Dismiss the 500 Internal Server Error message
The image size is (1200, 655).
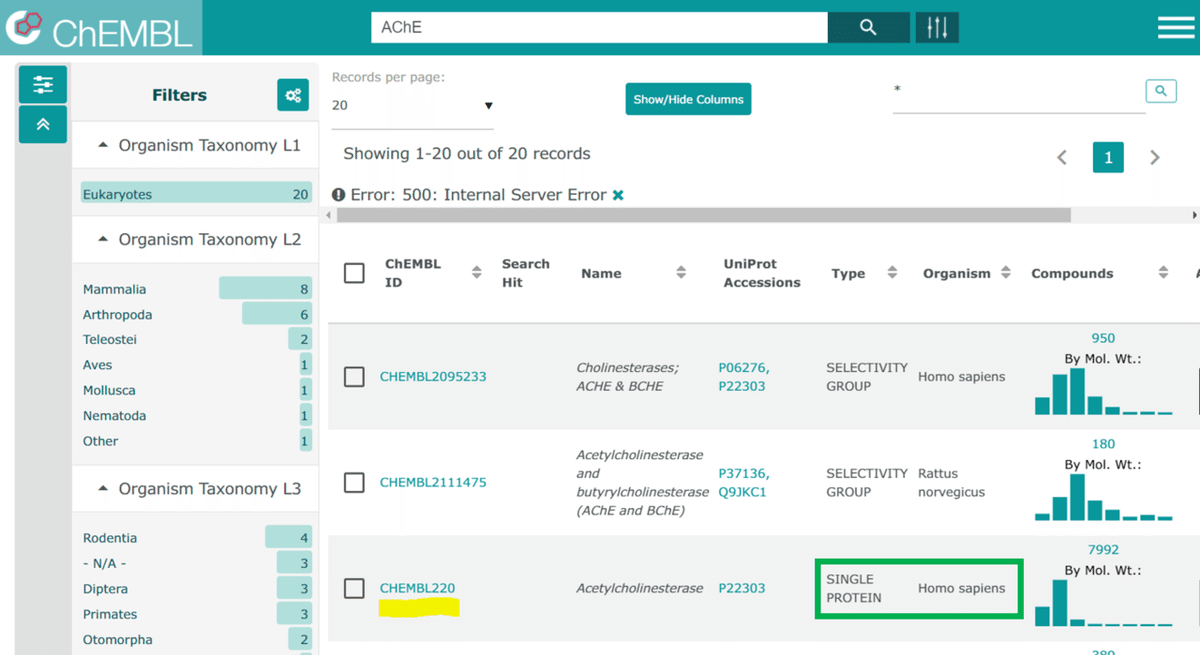coord(618,195)
